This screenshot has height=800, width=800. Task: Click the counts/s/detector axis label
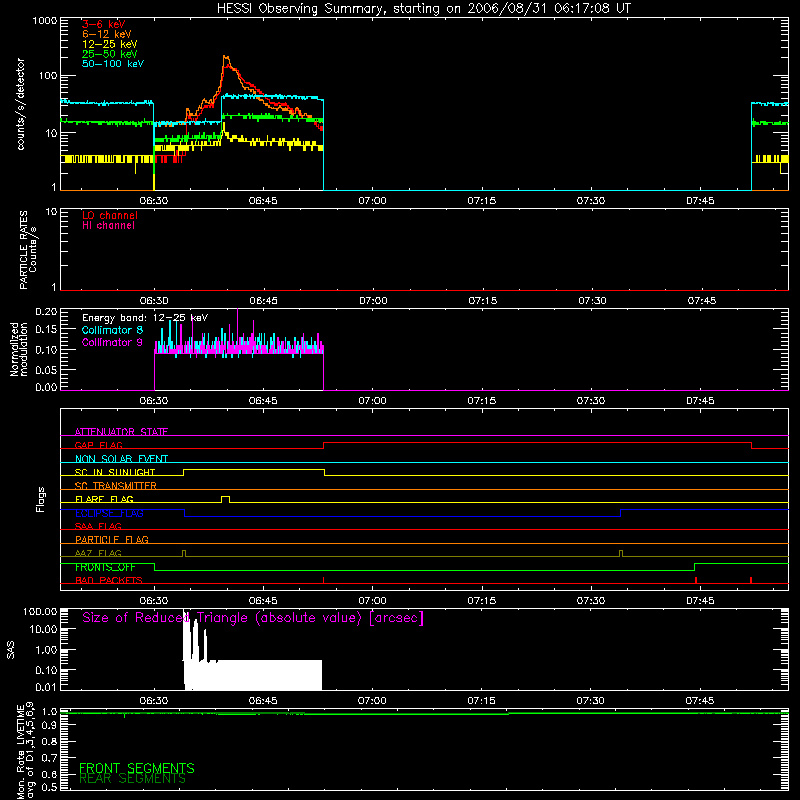21,104
